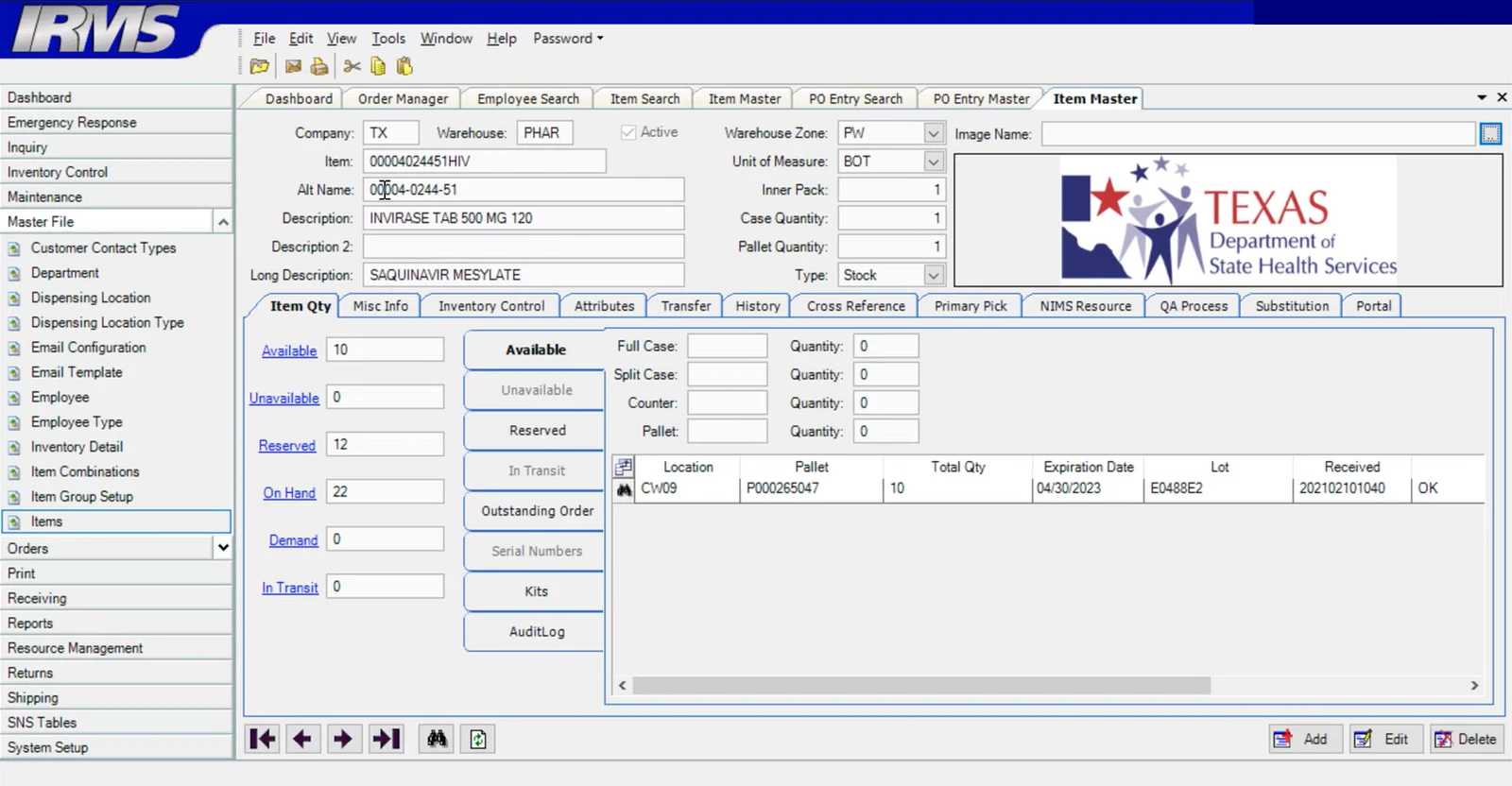Click the grid icon in table header

[x=624, y=467]
